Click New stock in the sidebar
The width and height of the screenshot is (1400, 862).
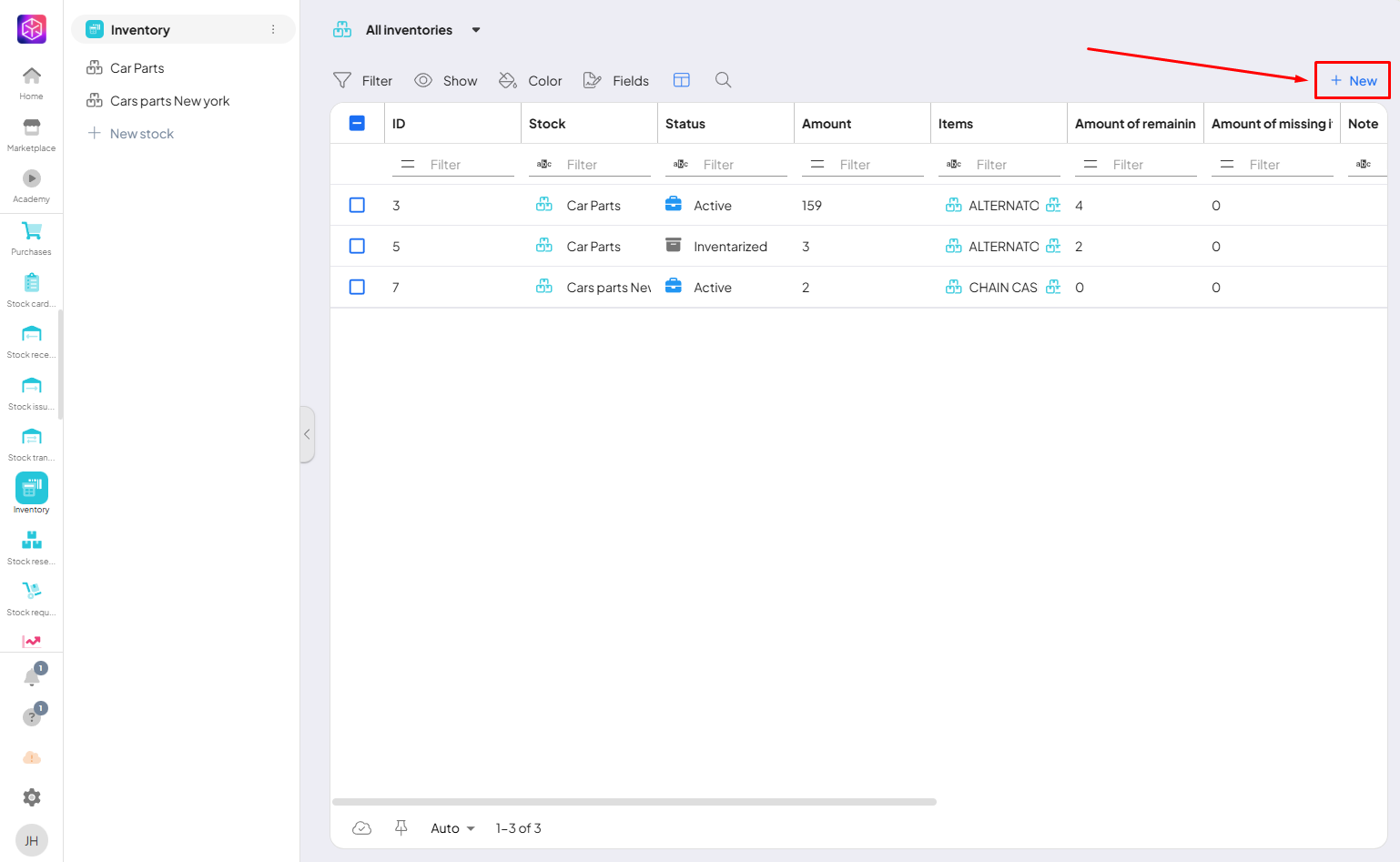(x=141, y=134)
